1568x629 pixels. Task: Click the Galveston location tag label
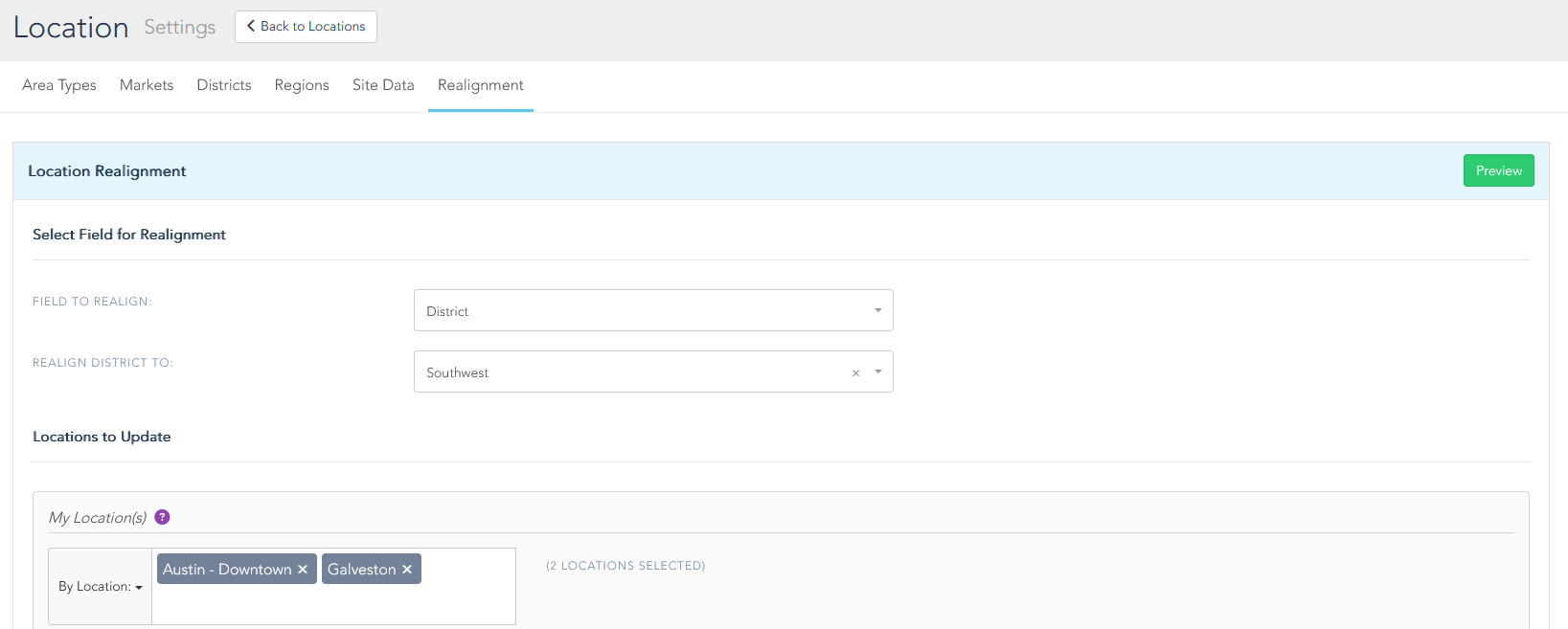361,570
